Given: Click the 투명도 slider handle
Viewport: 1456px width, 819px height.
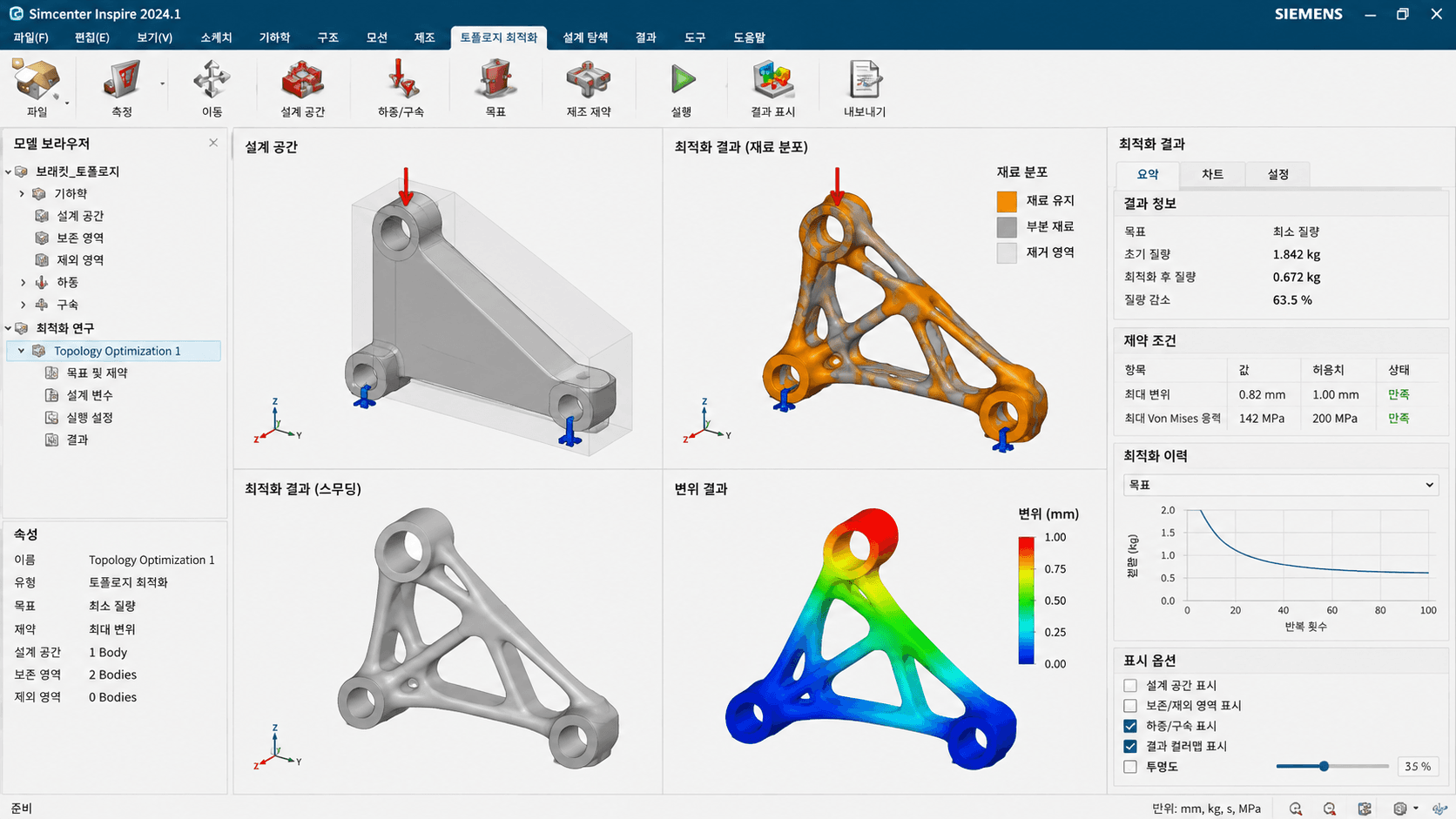Looking at the screenshot, I should (1324, 767).
